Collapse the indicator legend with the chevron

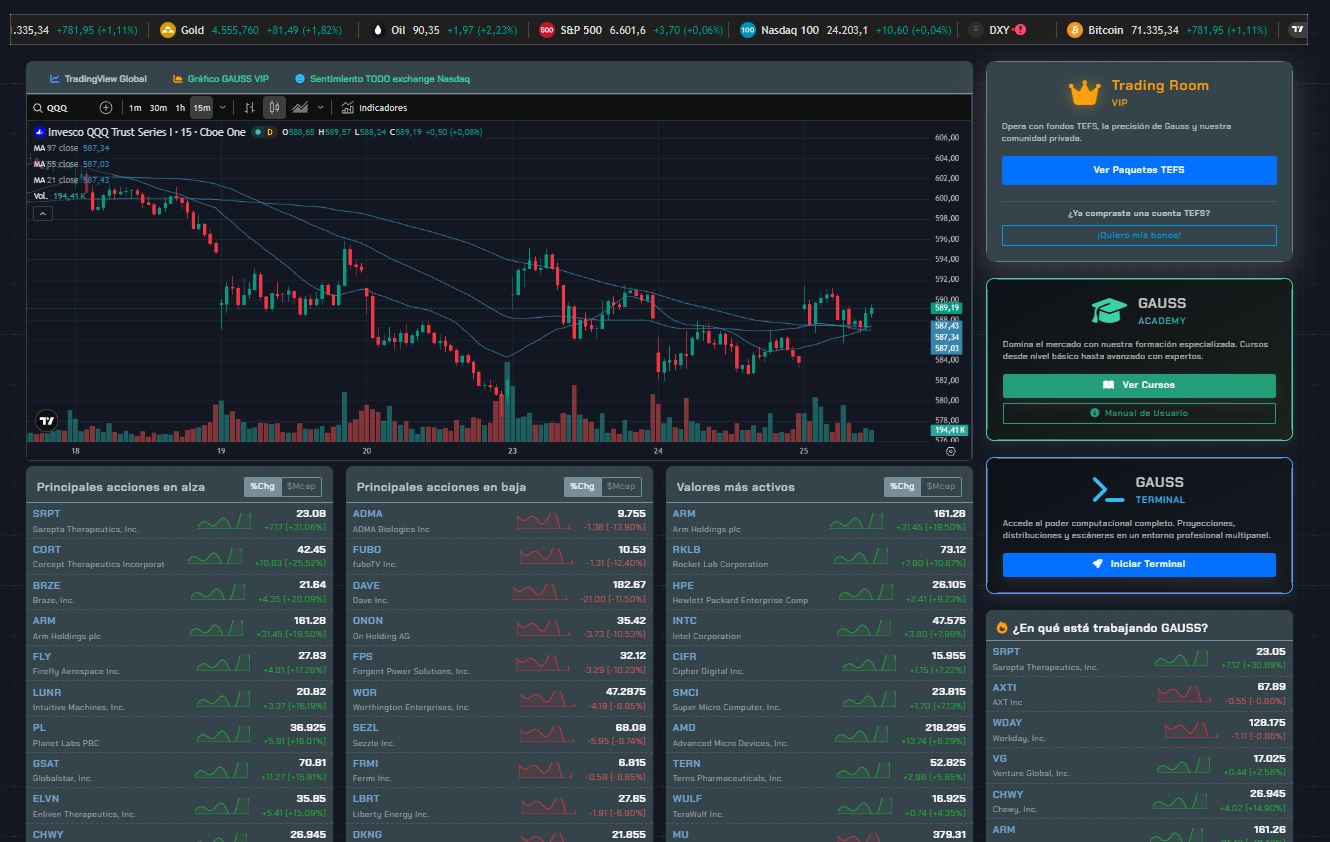(42, 213)
